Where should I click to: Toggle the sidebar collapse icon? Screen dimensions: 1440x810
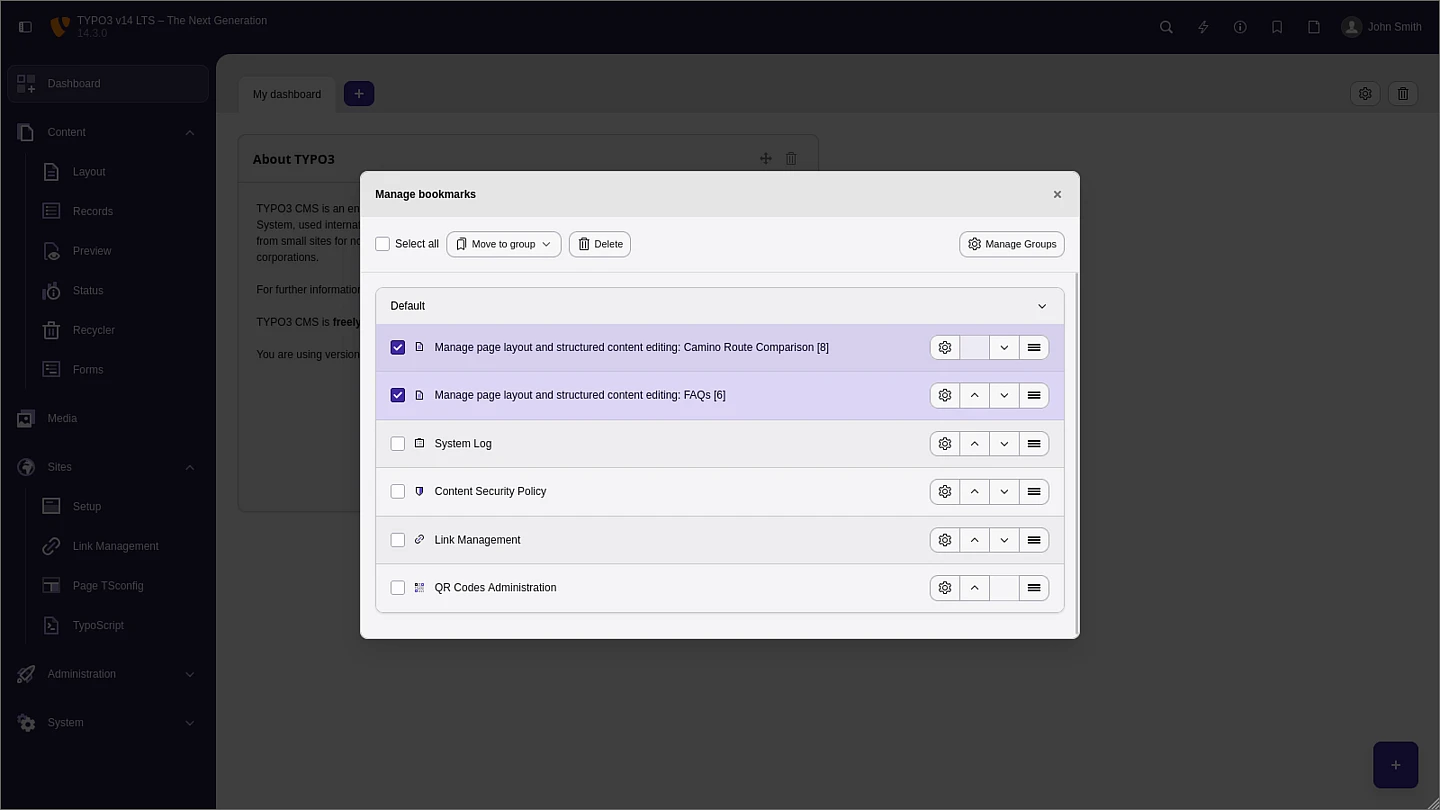[x=26, y=27]
